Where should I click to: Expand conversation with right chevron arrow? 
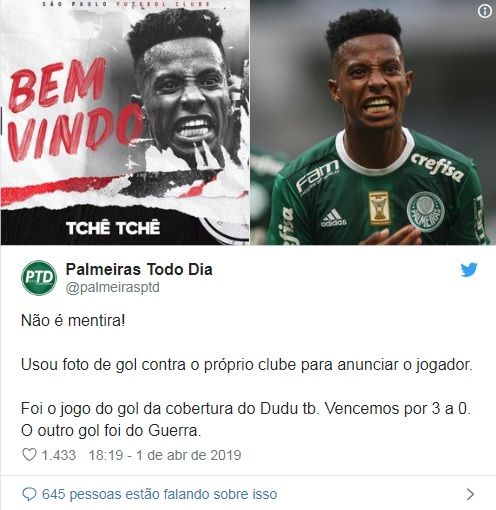coord(470,494)
